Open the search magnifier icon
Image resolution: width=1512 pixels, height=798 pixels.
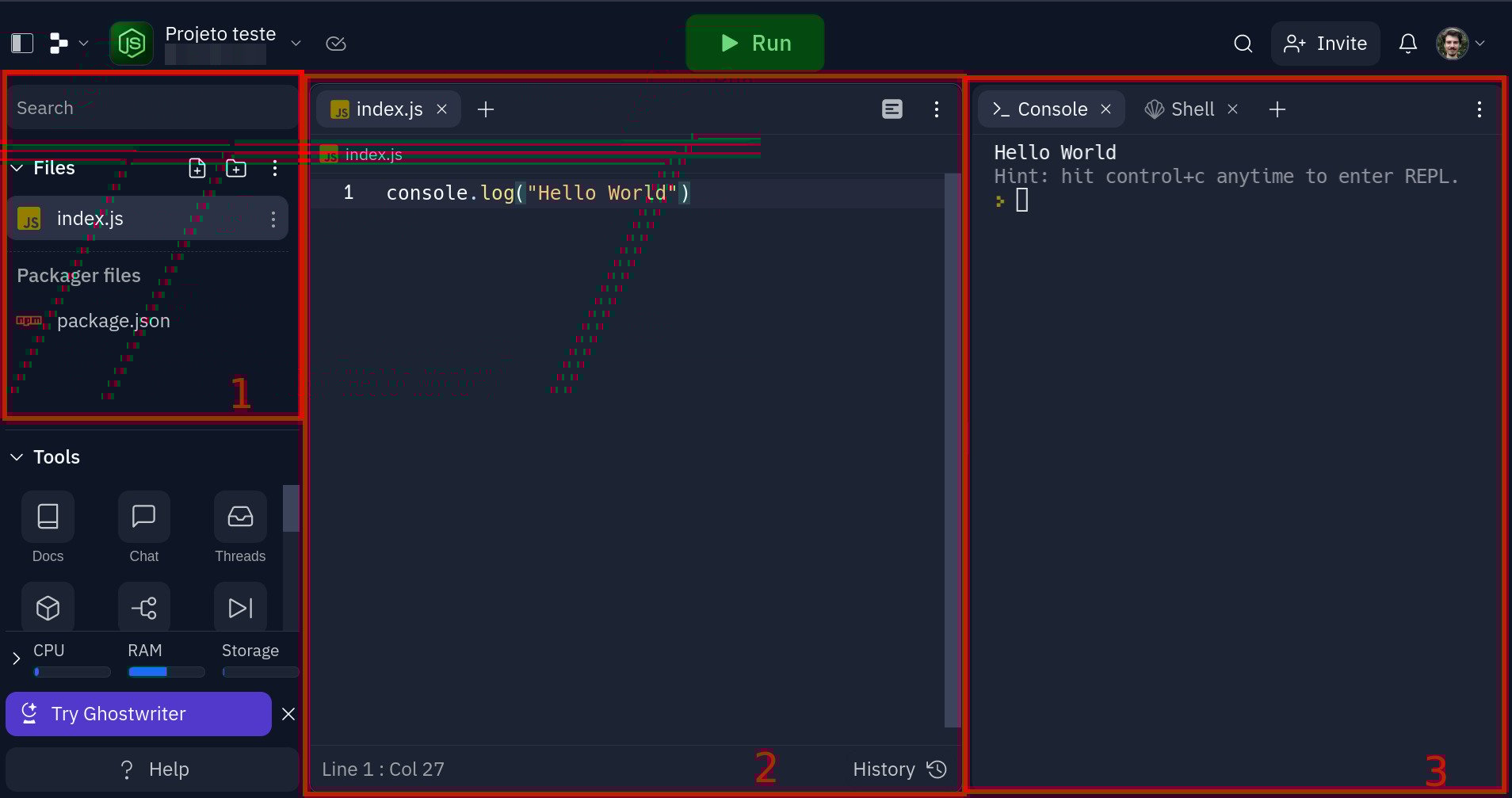1243,44
